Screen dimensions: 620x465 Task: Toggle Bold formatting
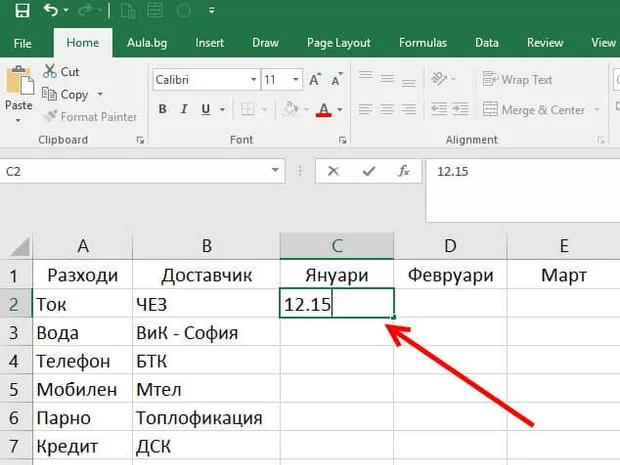162,109
